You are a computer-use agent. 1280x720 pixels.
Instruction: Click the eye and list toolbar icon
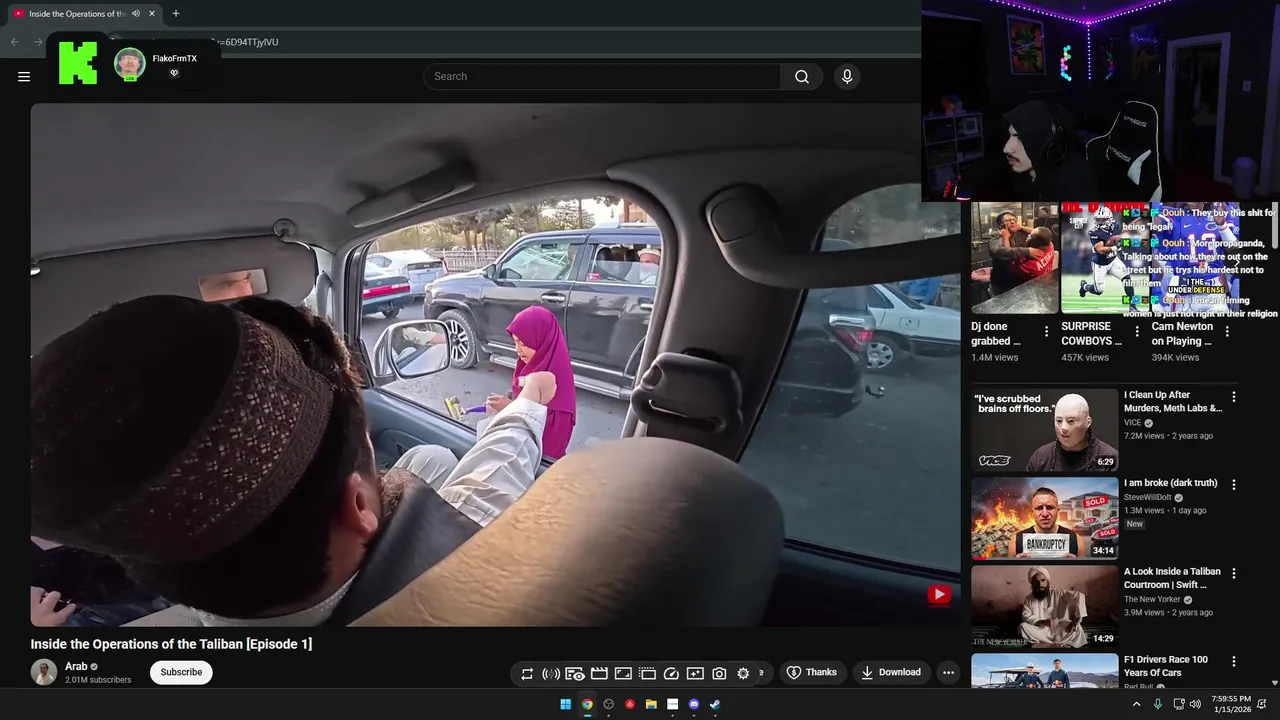click(575, 674)
